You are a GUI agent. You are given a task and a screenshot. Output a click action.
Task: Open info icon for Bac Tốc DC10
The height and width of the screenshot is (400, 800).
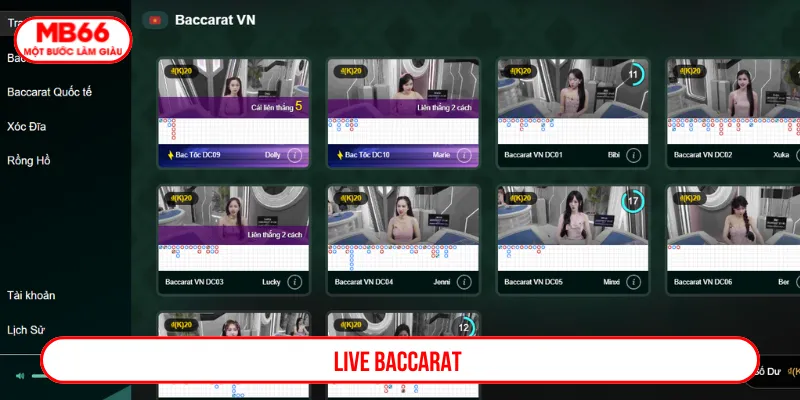[464, 155]
